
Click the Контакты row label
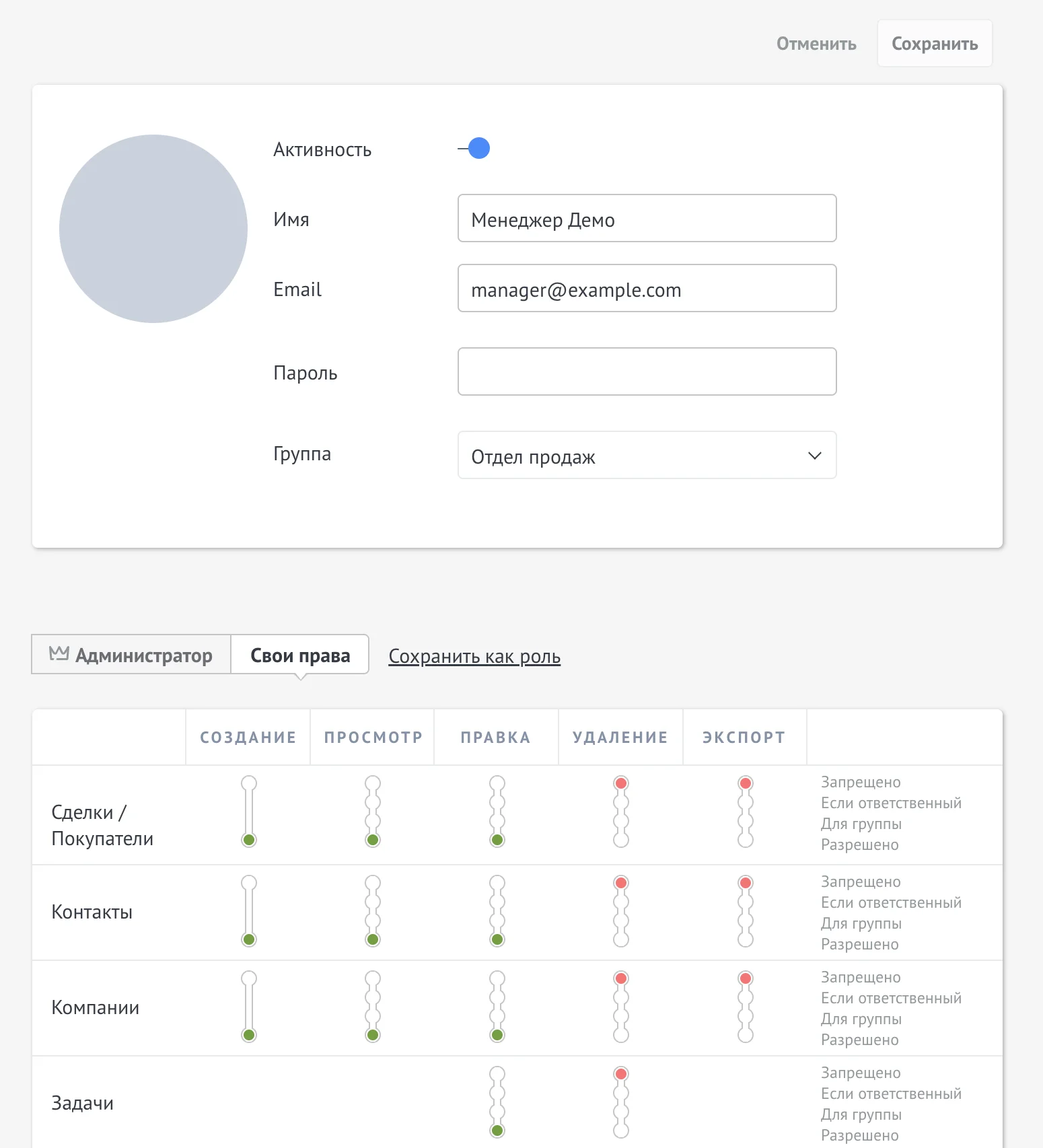pos(92,912)
